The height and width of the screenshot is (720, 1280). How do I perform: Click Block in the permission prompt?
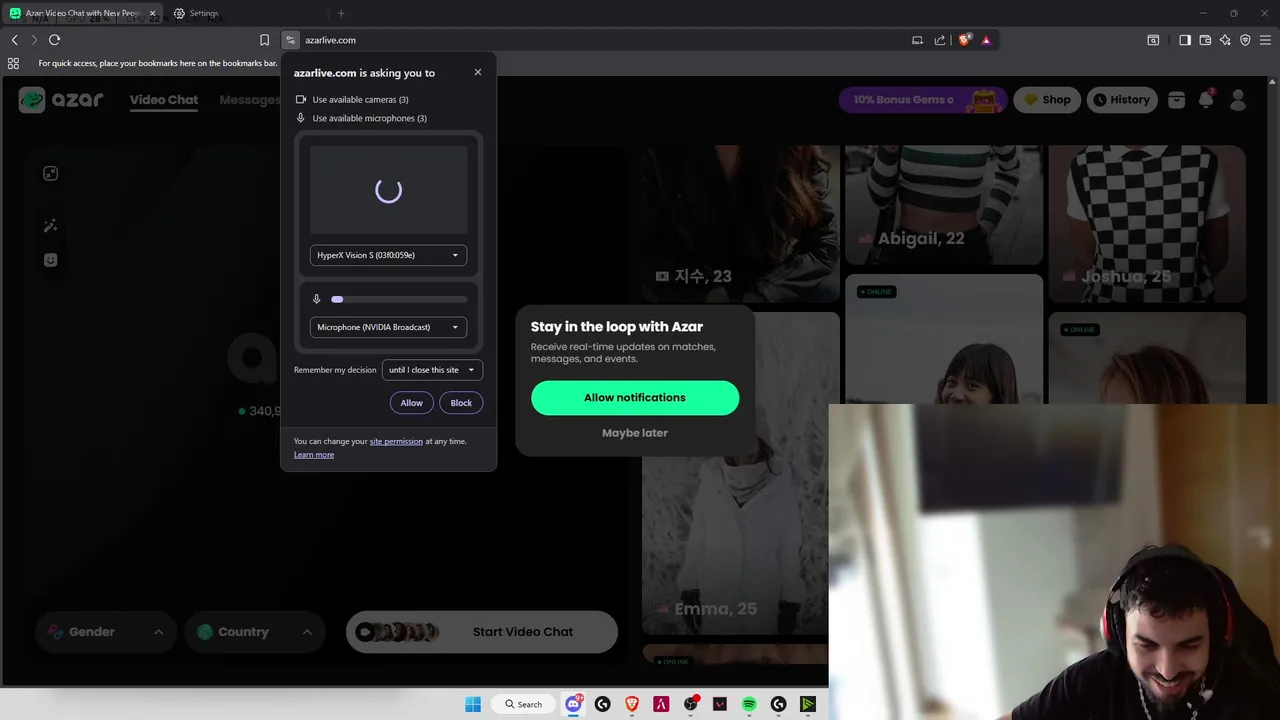pos(461,403)
